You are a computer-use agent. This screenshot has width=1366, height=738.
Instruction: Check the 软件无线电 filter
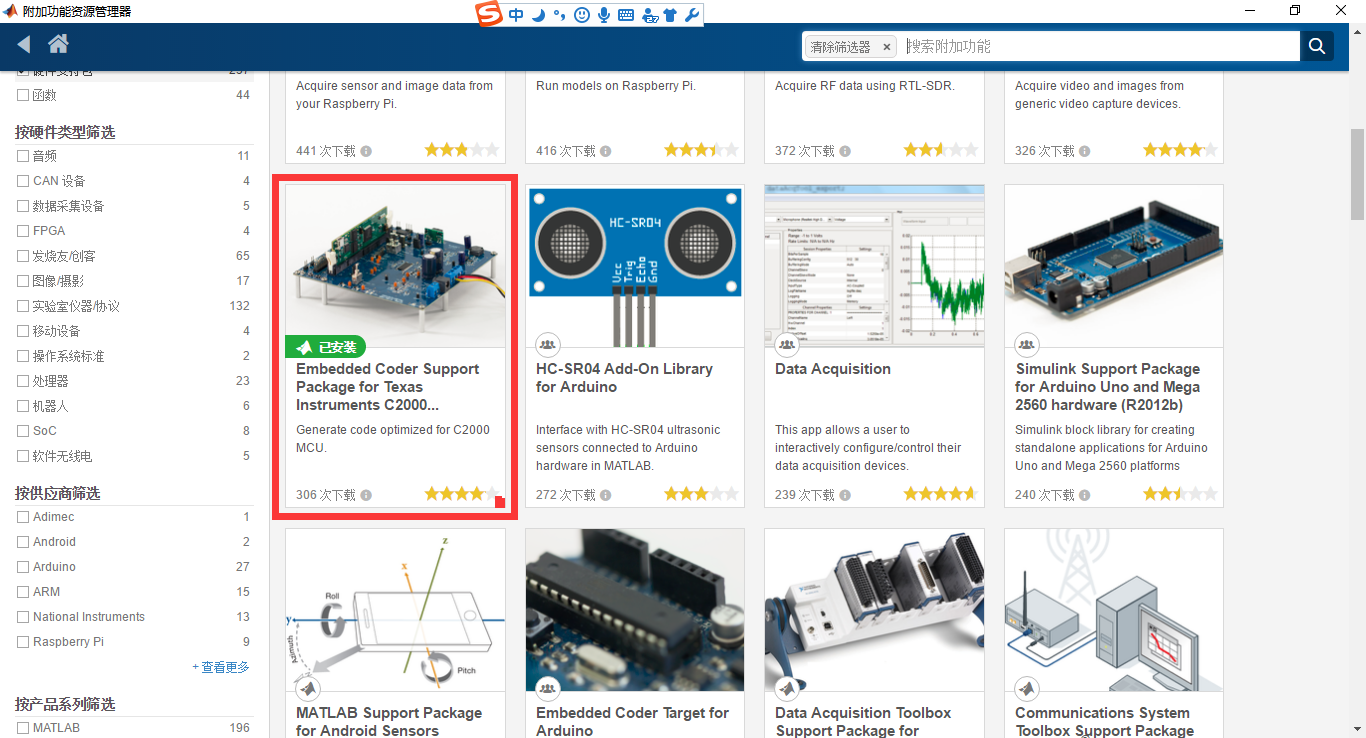point(23,457)
